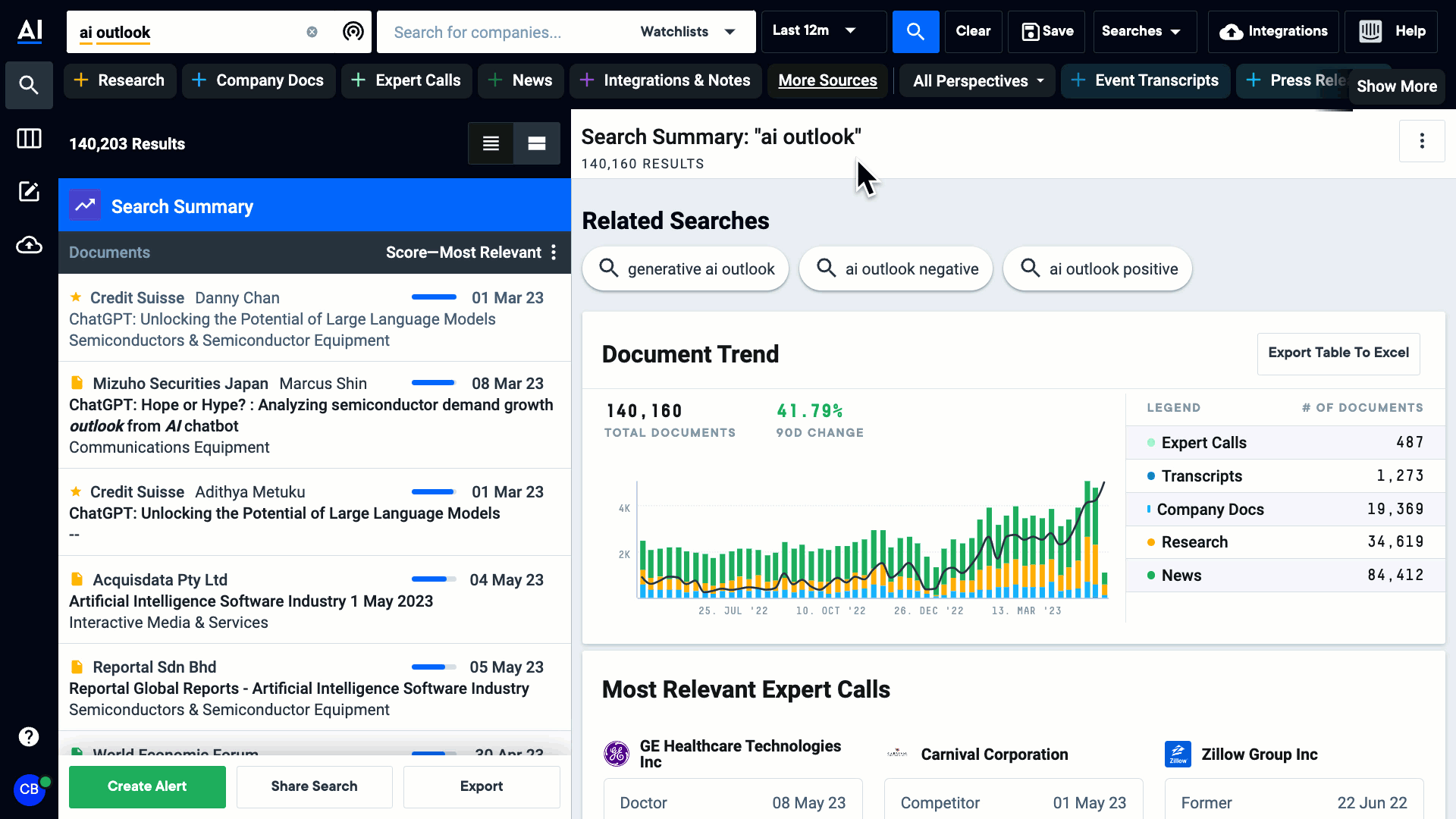1456x819 pixels.
Task: Click the Mizuho Securities document icon
Action: [x=77, y=383]
